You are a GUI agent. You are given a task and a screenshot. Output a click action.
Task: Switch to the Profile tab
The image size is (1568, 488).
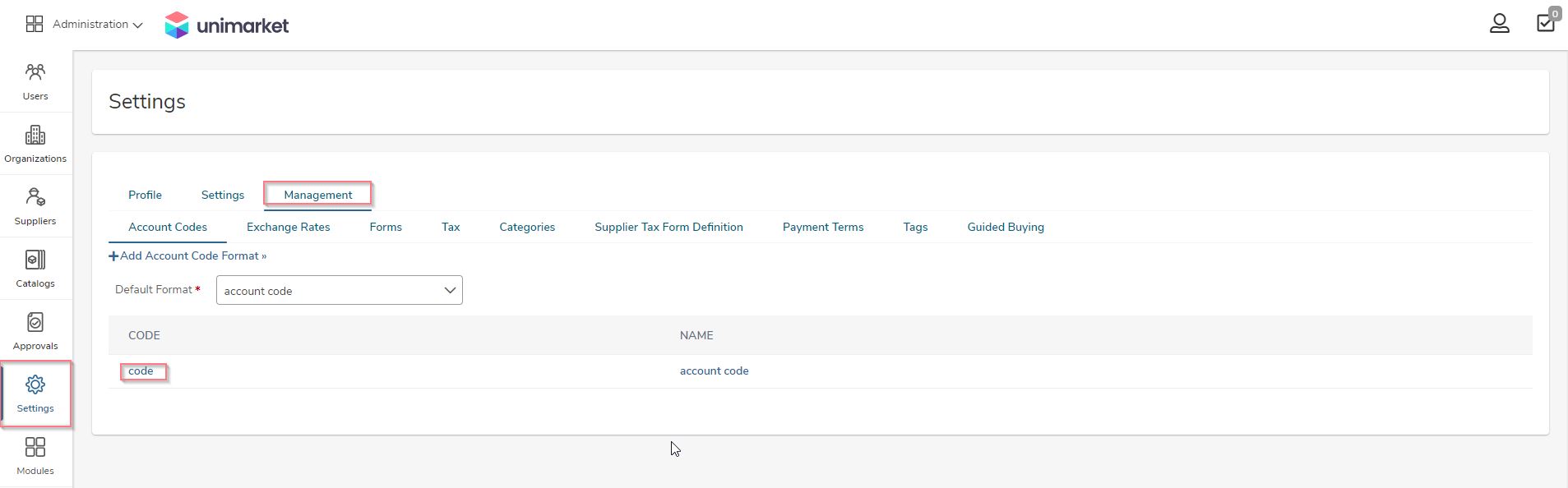(145, 195)
